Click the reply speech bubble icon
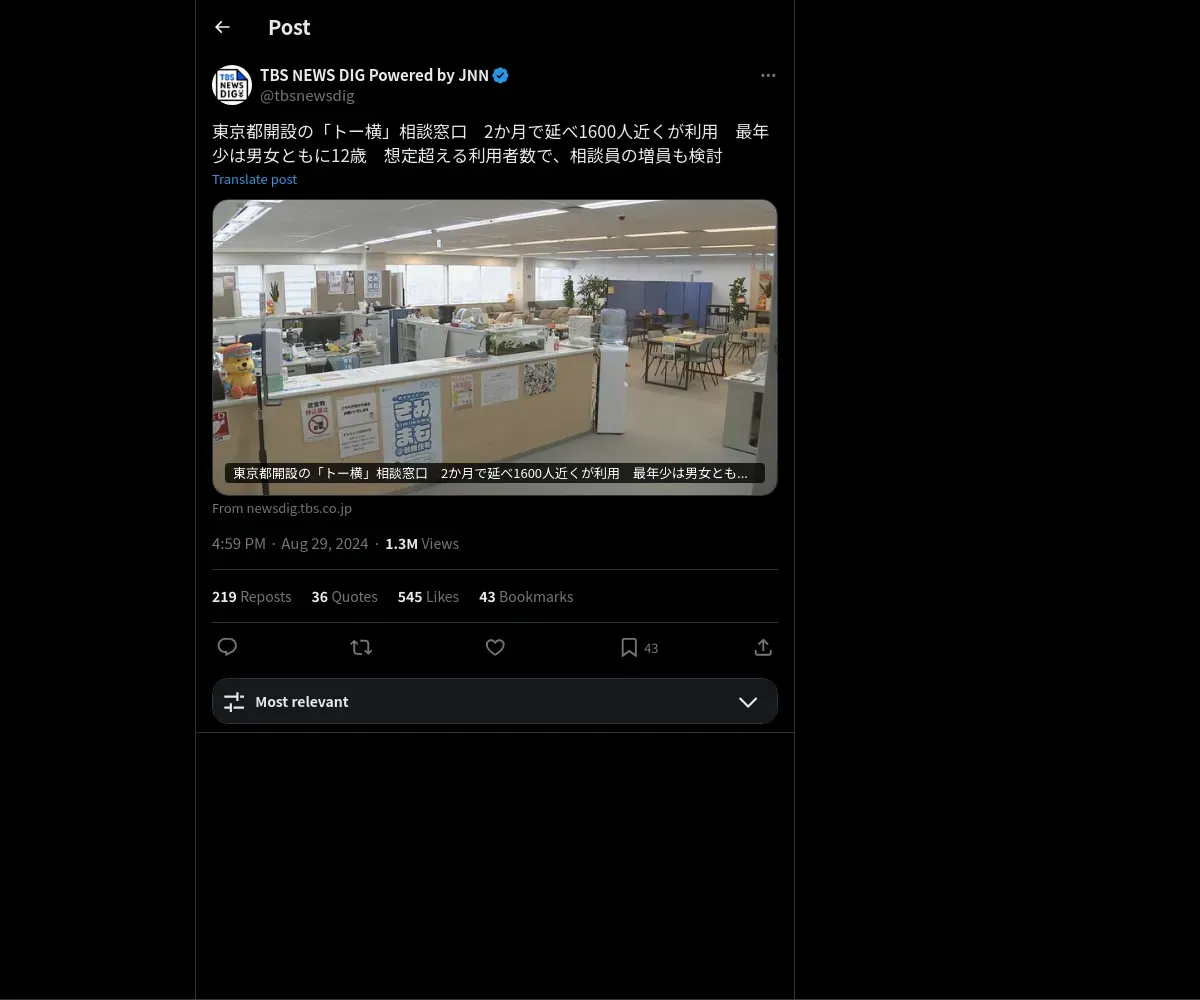Screen dimensions: 1200x1000 (227, 647)
